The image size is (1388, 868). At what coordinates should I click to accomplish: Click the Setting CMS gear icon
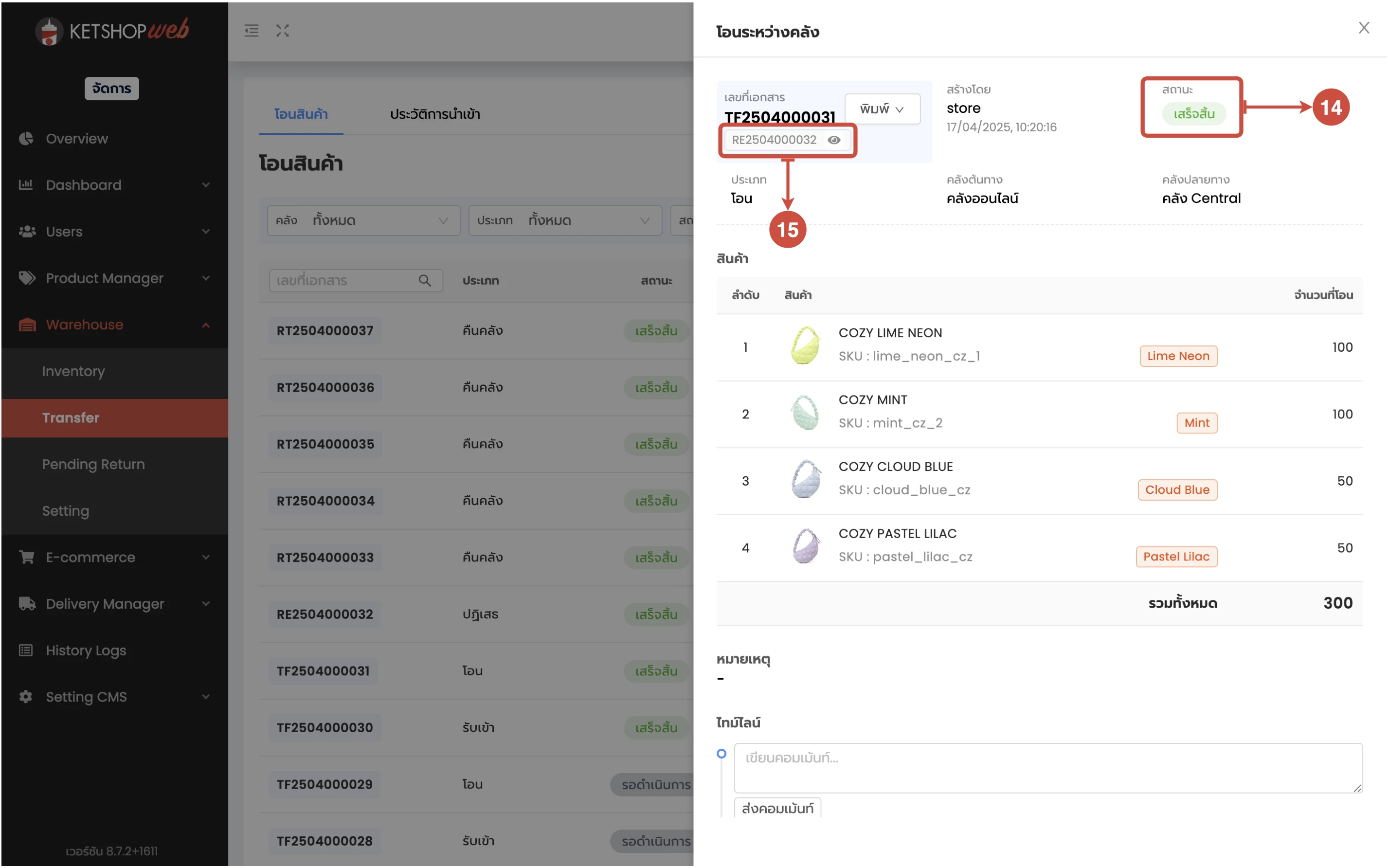26,697
